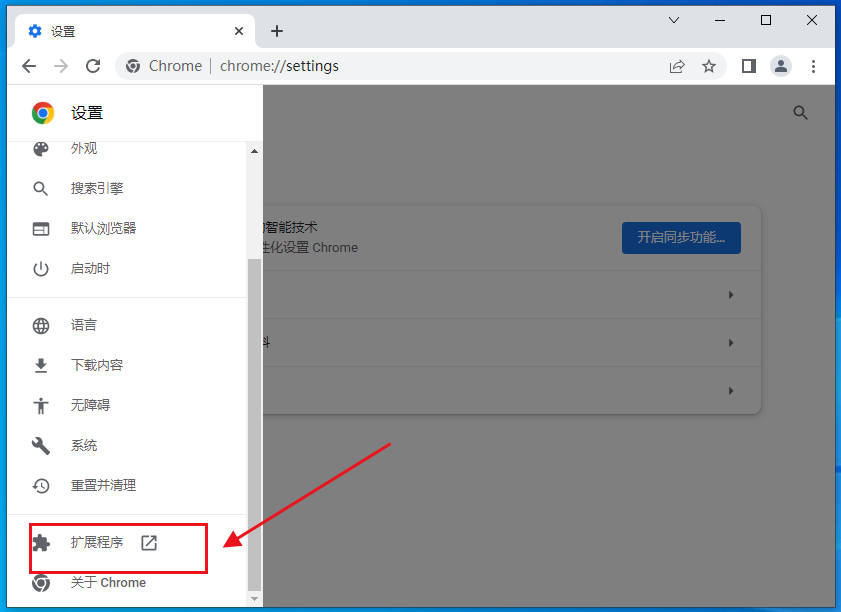Bookmark this tab with the star icon

(x=709, y=66)
